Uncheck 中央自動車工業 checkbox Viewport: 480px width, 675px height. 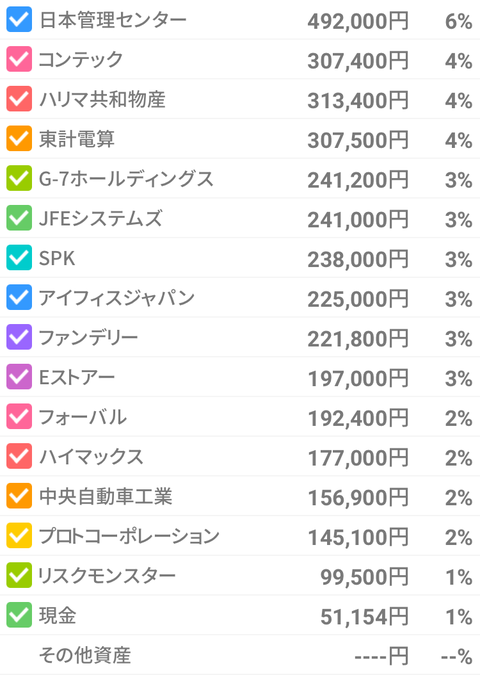(19, 496)
